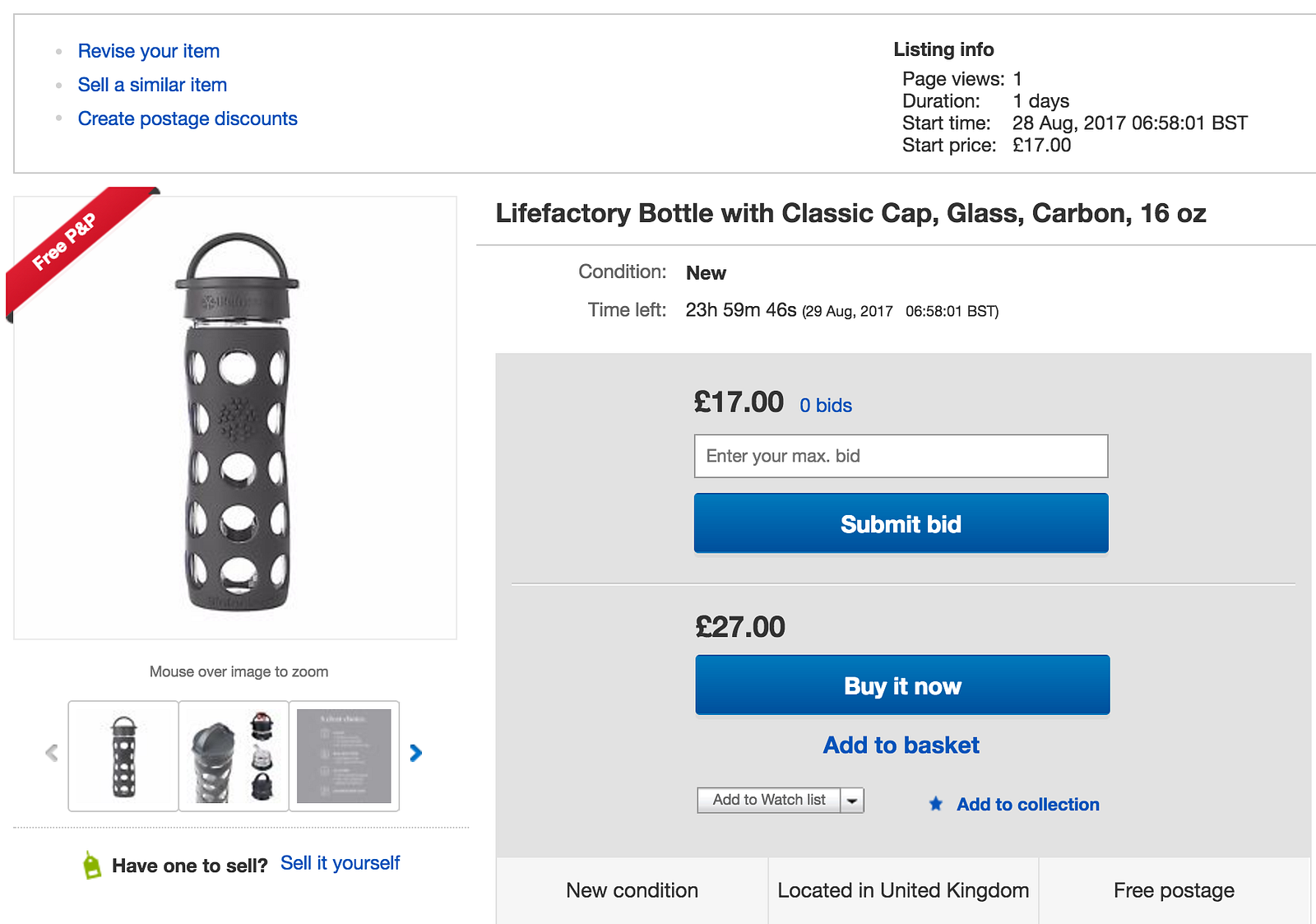Click the green sell tag icon

point(92,865)
